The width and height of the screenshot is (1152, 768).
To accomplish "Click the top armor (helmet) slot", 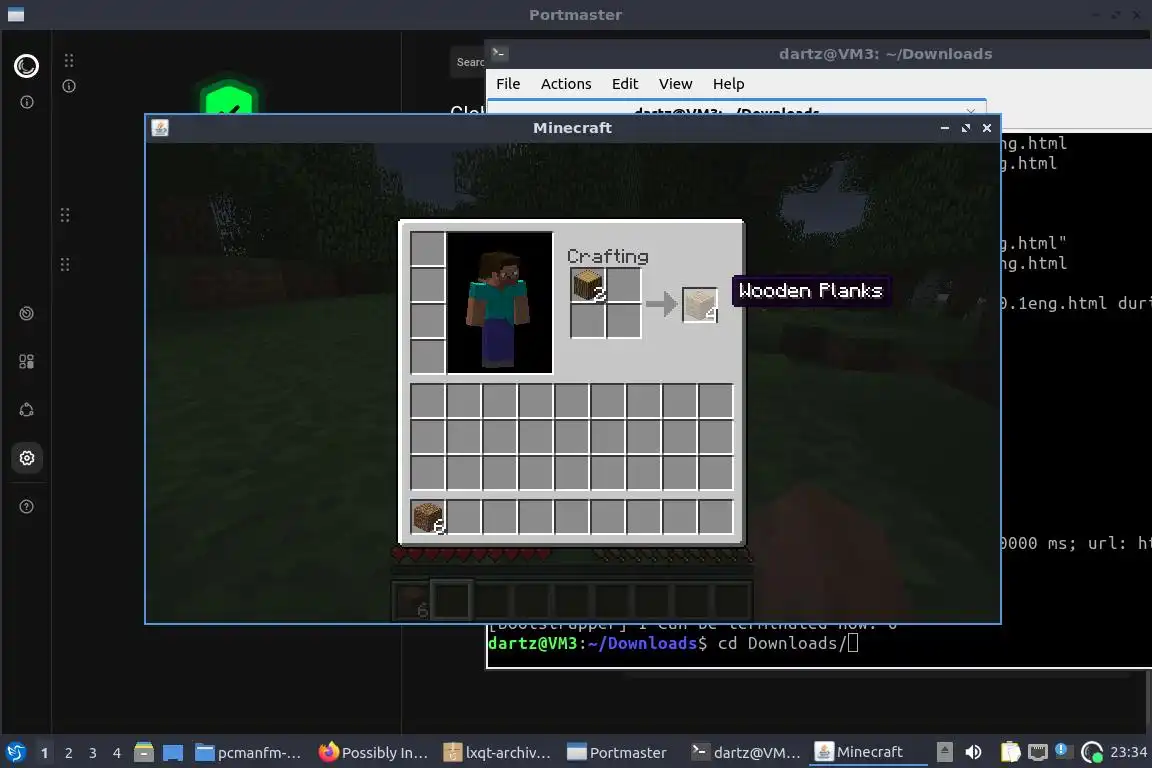I will (428, 249).
